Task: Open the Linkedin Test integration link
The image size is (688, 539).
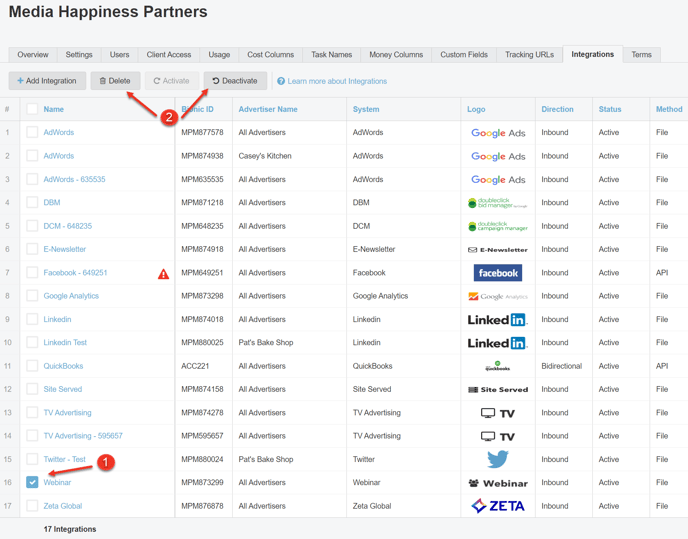Action: click(x=65, y=342)
